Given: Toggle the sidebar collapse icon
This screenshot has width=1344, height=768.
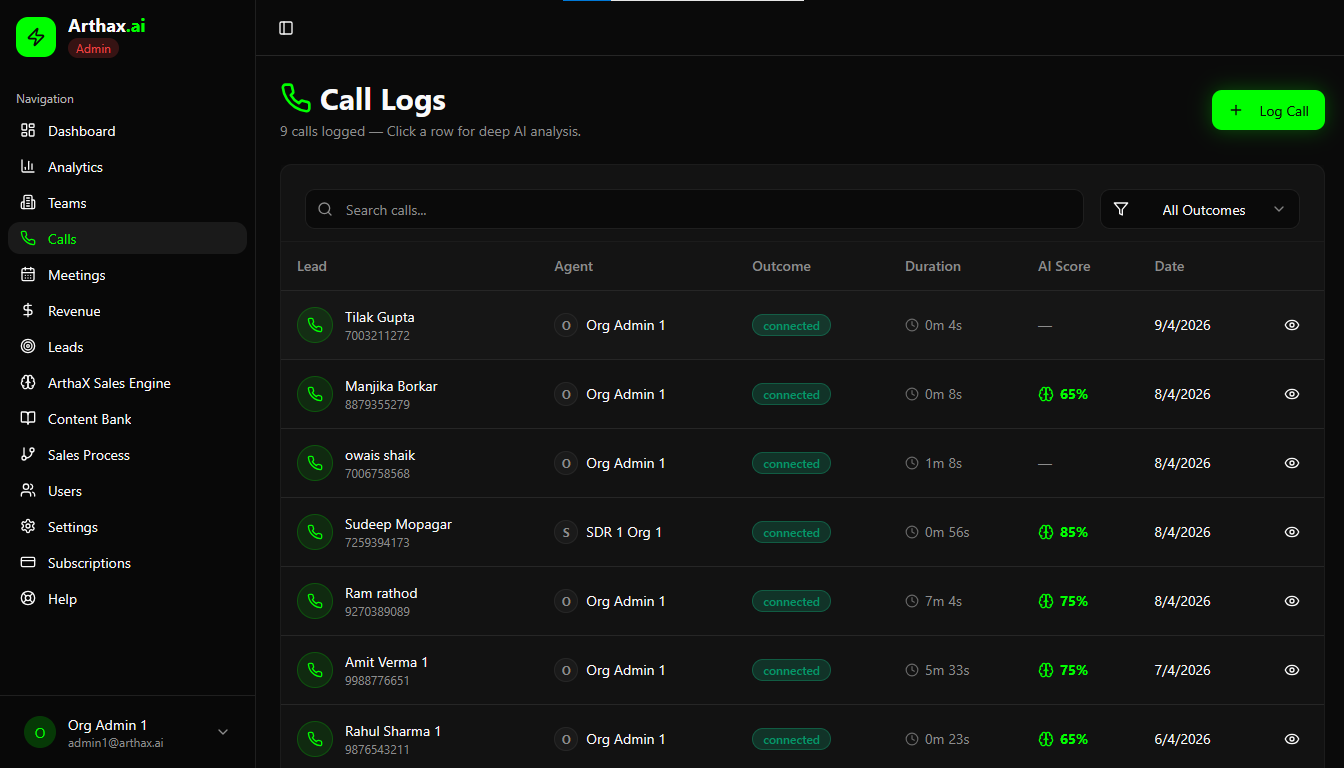Looking at the screenshot, I should 286,28.
